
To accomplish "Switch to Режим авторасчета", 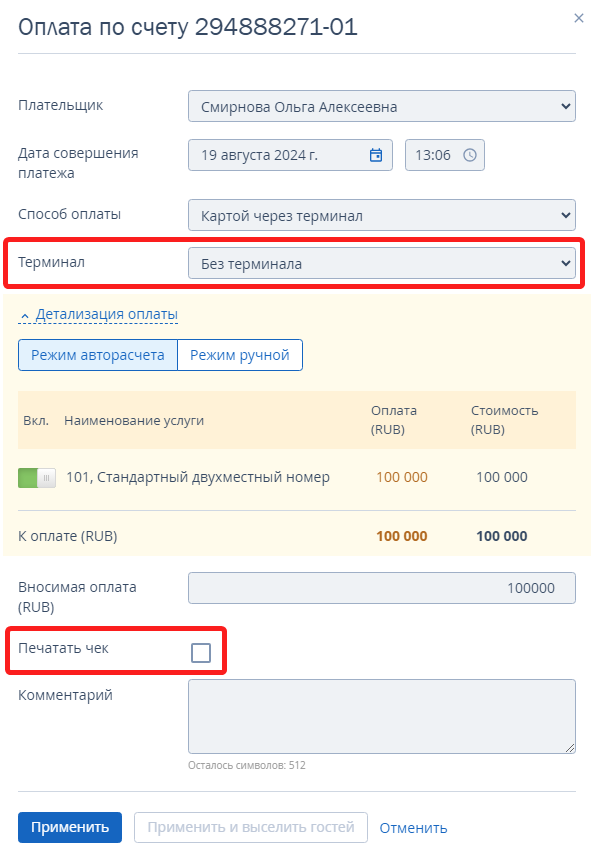I will pos(98,355).
